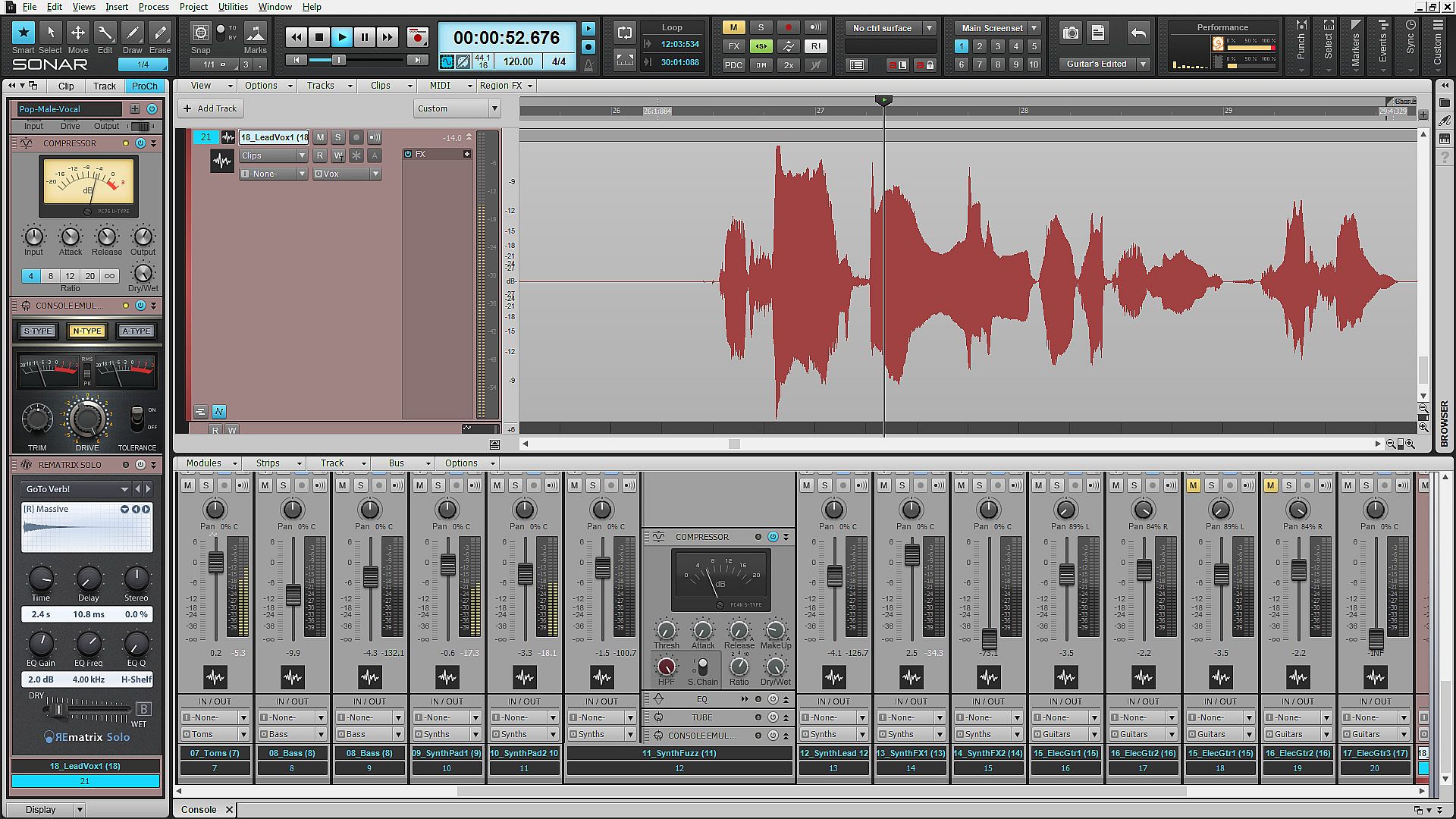The height and width of the screenshot is (819, 1456).
Task: Click the camera screenshot icon
Action: point(1070,33)
